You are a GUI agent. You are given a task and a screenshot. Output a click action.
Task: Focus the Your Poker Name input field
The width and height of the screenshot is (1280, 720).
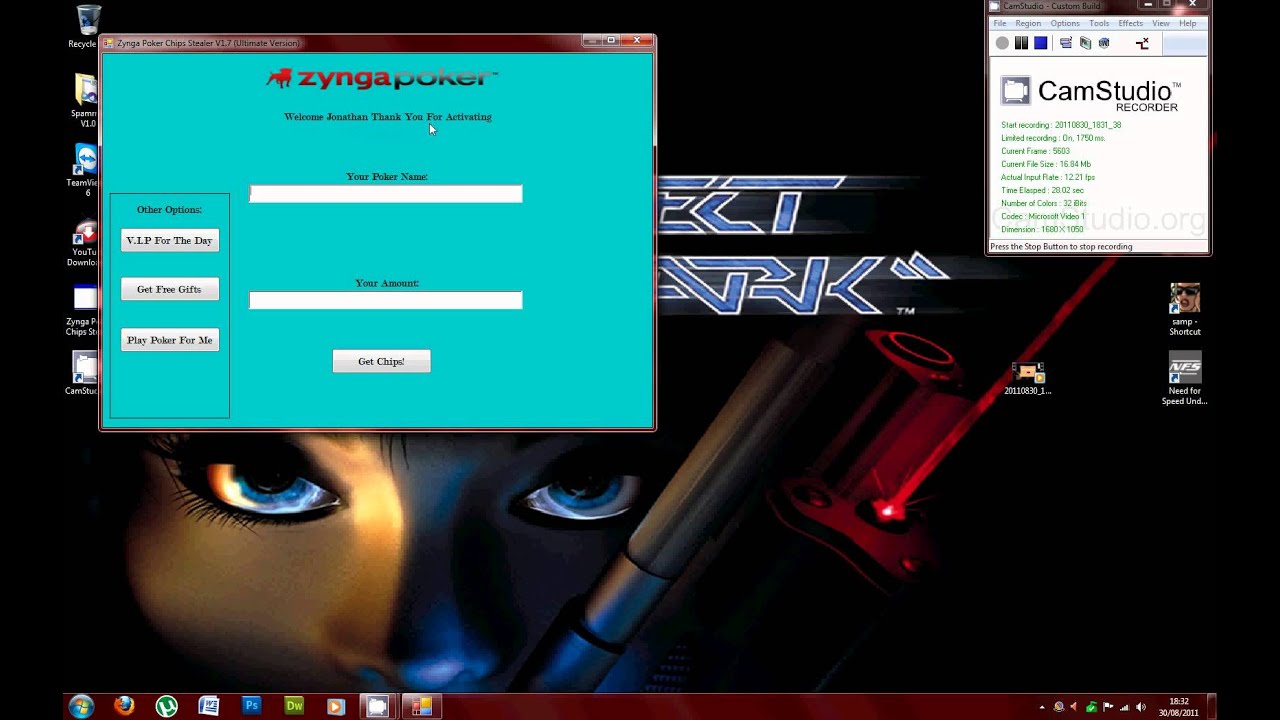(385, 194)
